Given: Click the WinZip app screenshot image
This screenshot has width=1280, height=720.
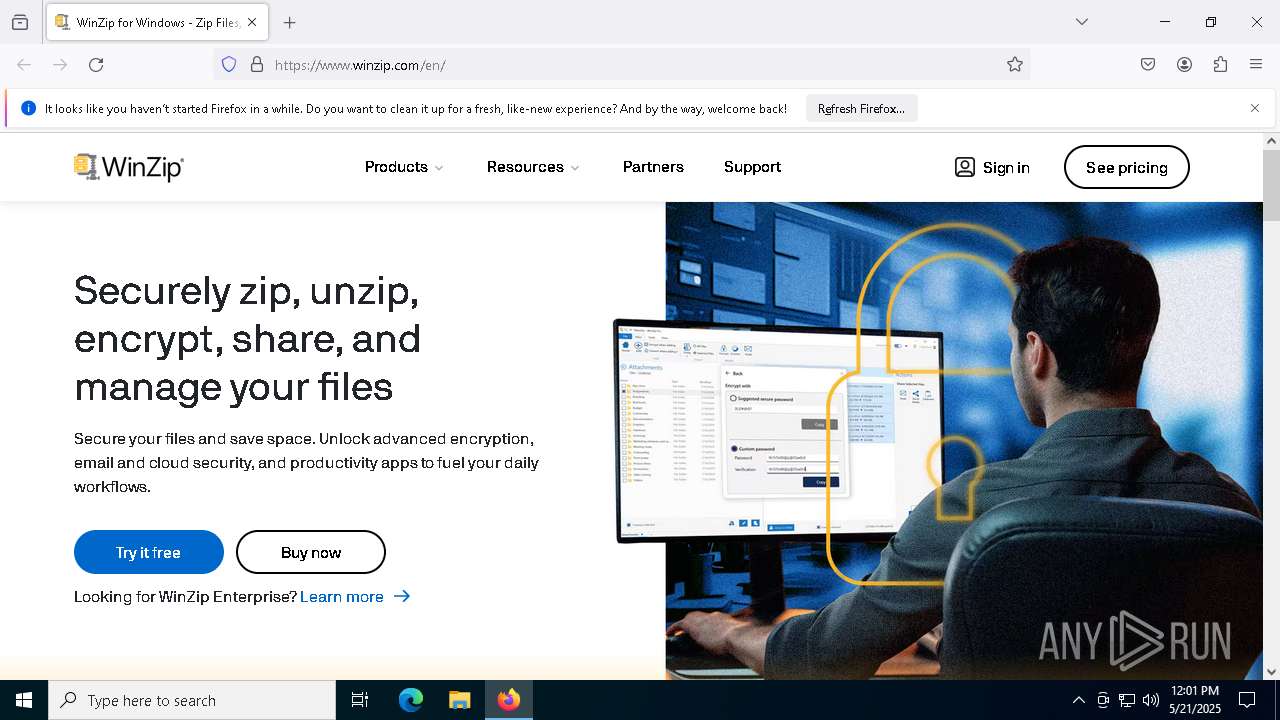Looking at the screenshot, I should pos(778,431).
